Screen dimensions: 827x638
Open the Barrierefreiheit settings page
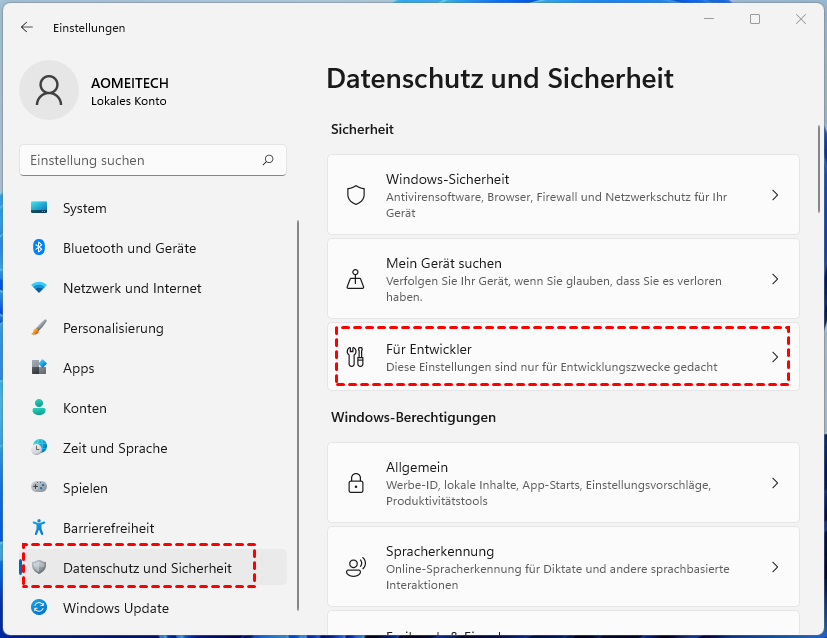click(108, 528)
